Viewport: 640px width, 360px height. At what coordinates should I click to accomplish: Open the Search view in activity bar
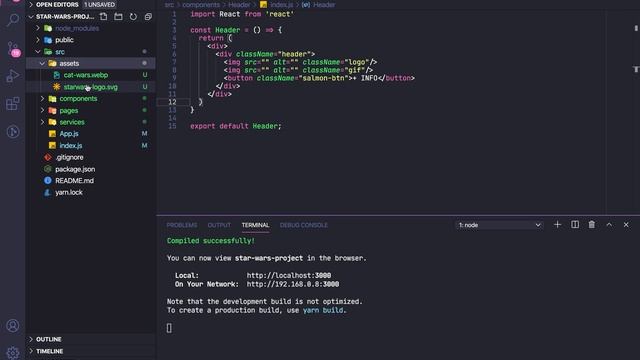tap(13, 20)
